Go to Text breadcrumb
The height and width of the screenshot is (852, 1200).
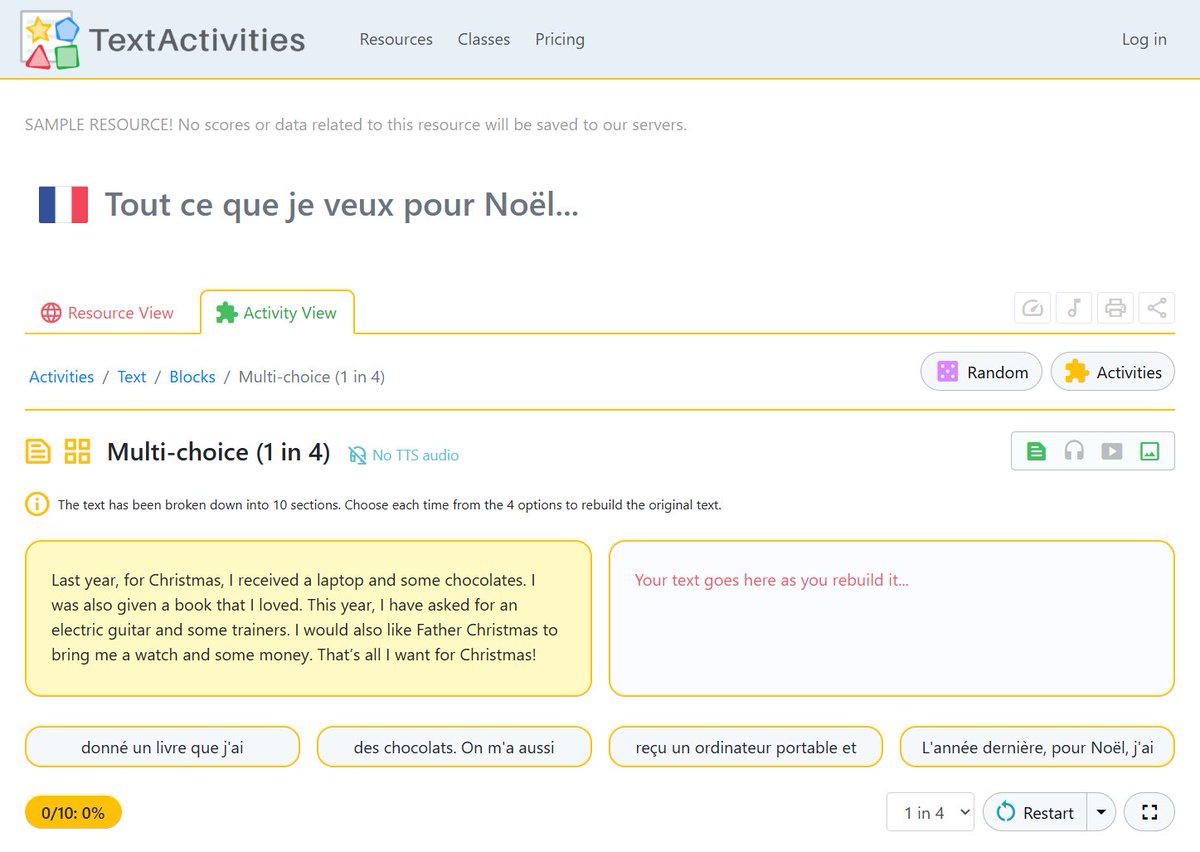click(x=132, y=377)
